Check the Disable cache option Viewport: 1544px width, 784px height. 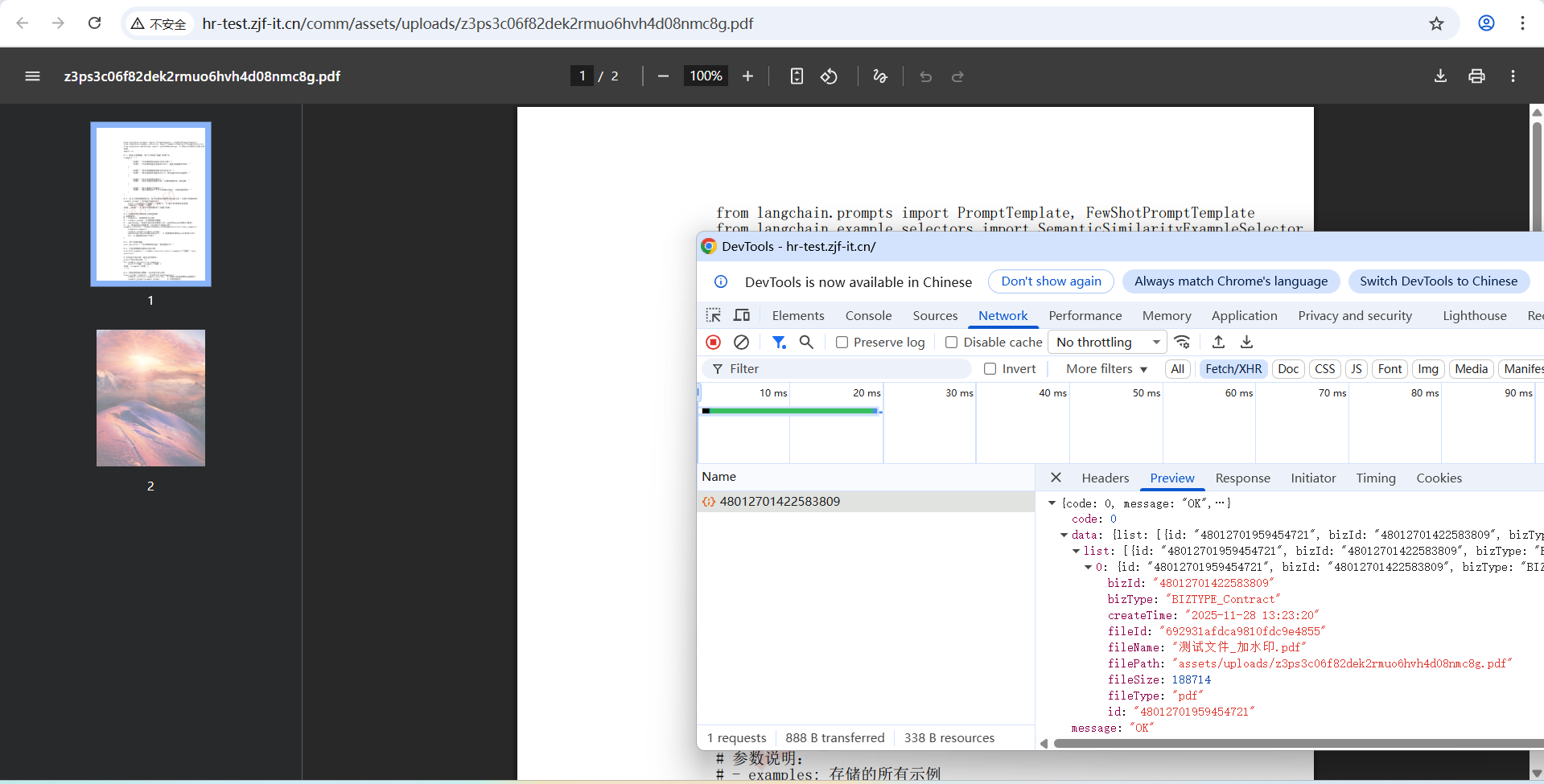pos(951,343)
